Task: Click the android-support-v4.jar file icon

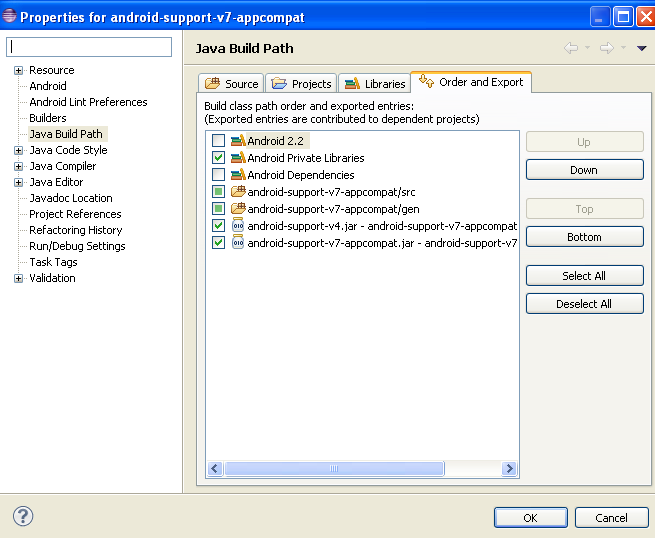Action: click(238, 226)
